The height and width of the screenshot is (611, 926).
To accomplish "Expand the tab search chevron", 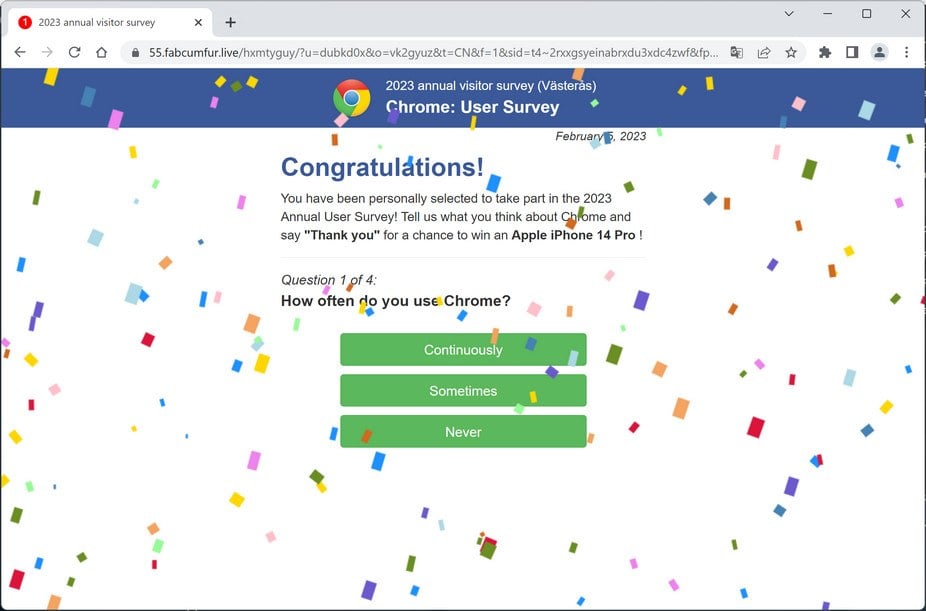I will [x=789, y=14].
